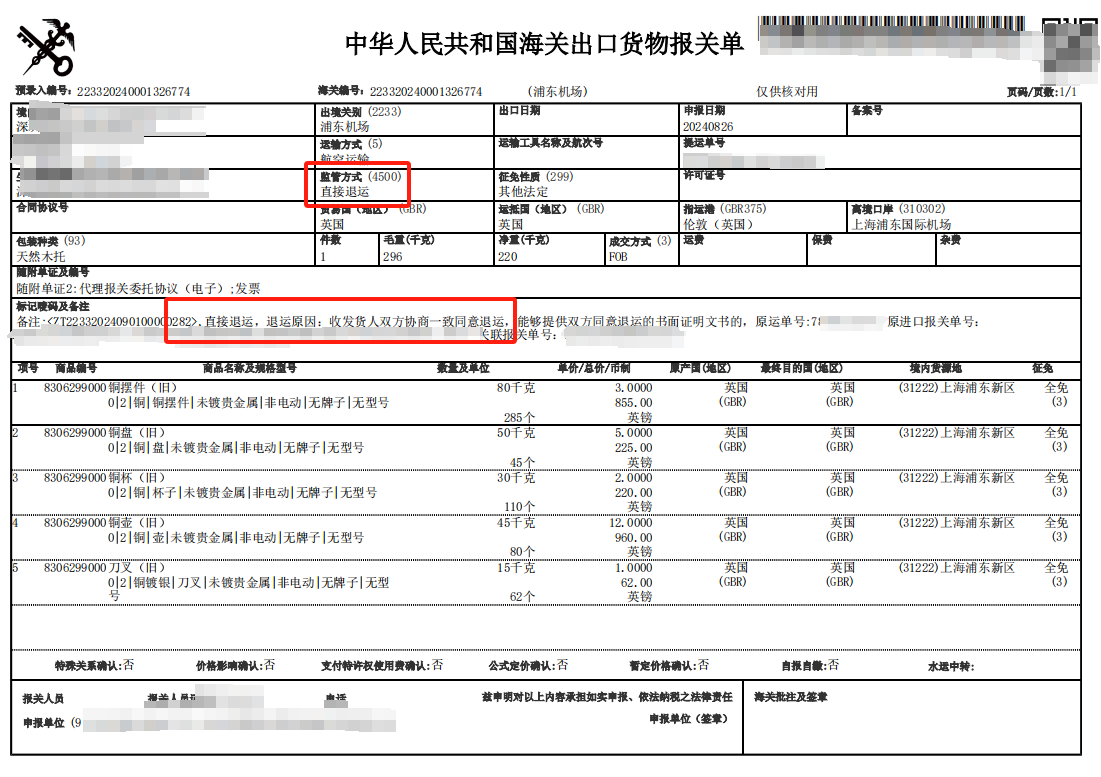Click gross weight value 296
Screen dimensions: 1101x777
[x=393, y=257]
